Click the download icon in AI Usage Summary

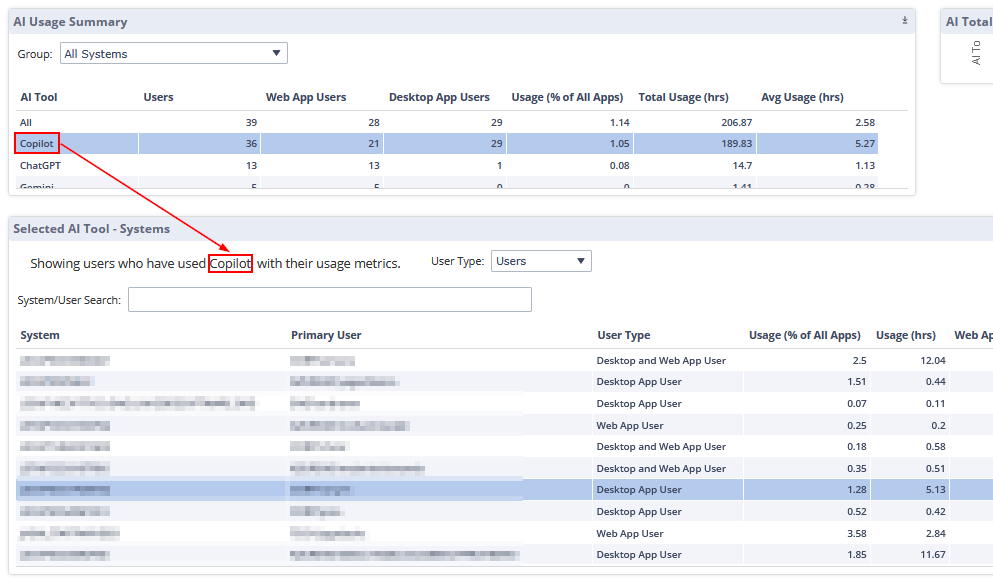904,20
